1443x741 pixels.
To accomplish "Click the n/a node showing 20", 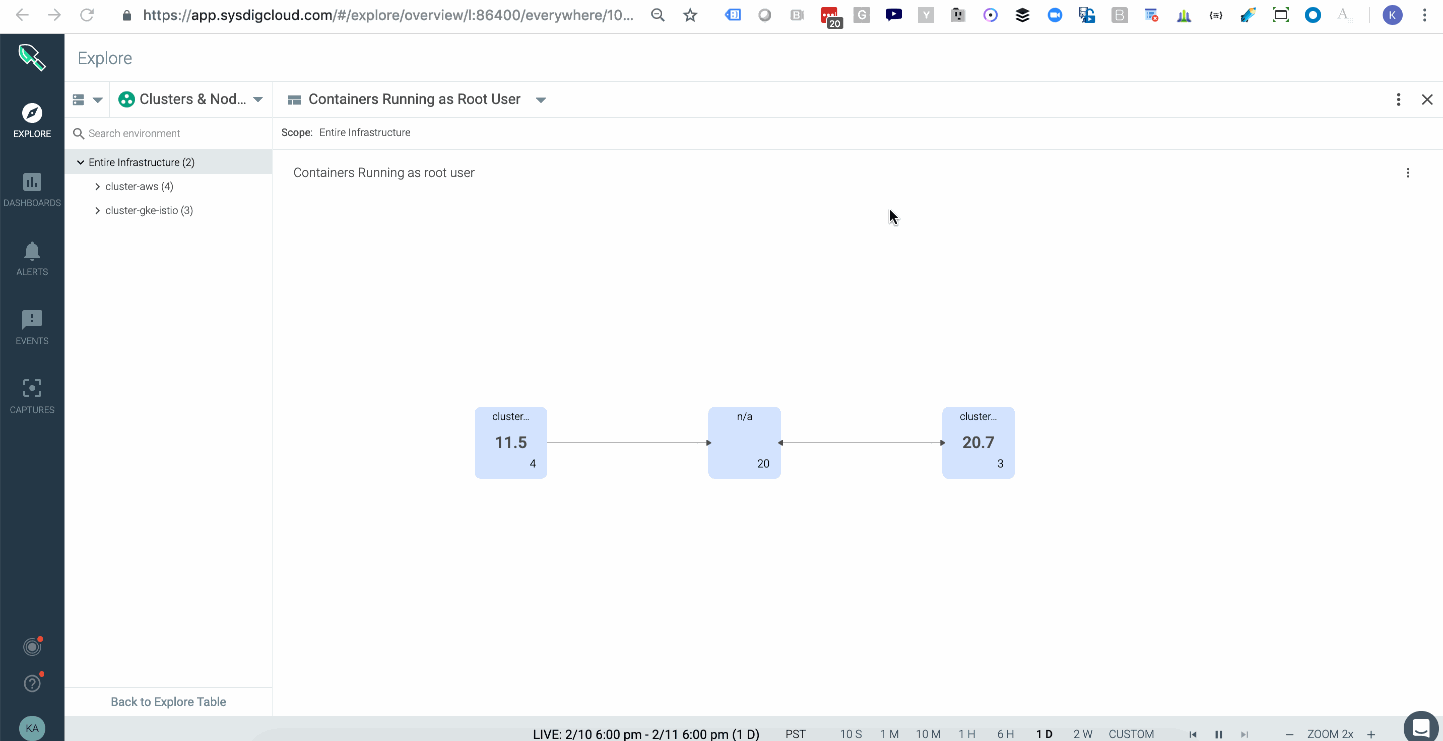I will coord(744,443).
